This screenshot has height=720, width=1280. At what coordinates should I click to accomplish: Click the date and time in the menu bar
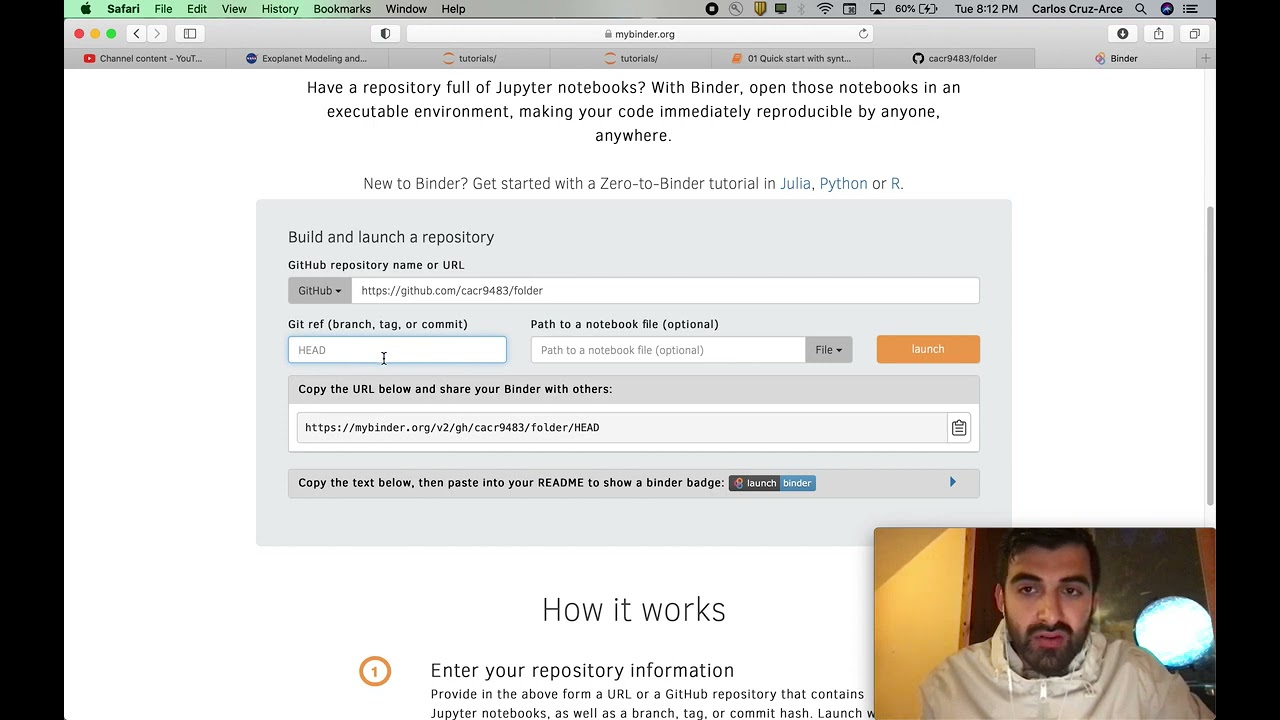[986, 9]
